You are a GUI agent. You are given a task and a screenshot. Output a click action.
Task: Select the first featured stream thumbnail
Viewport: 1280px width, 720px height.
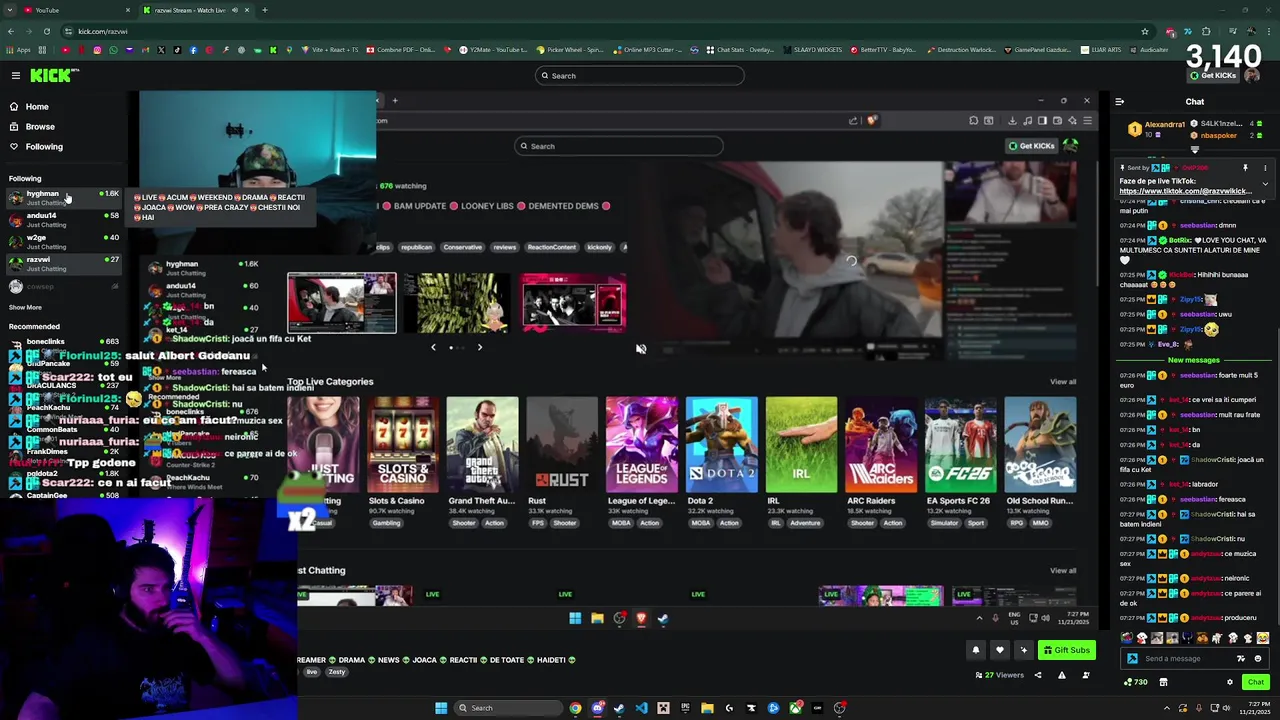click(342, 302)
